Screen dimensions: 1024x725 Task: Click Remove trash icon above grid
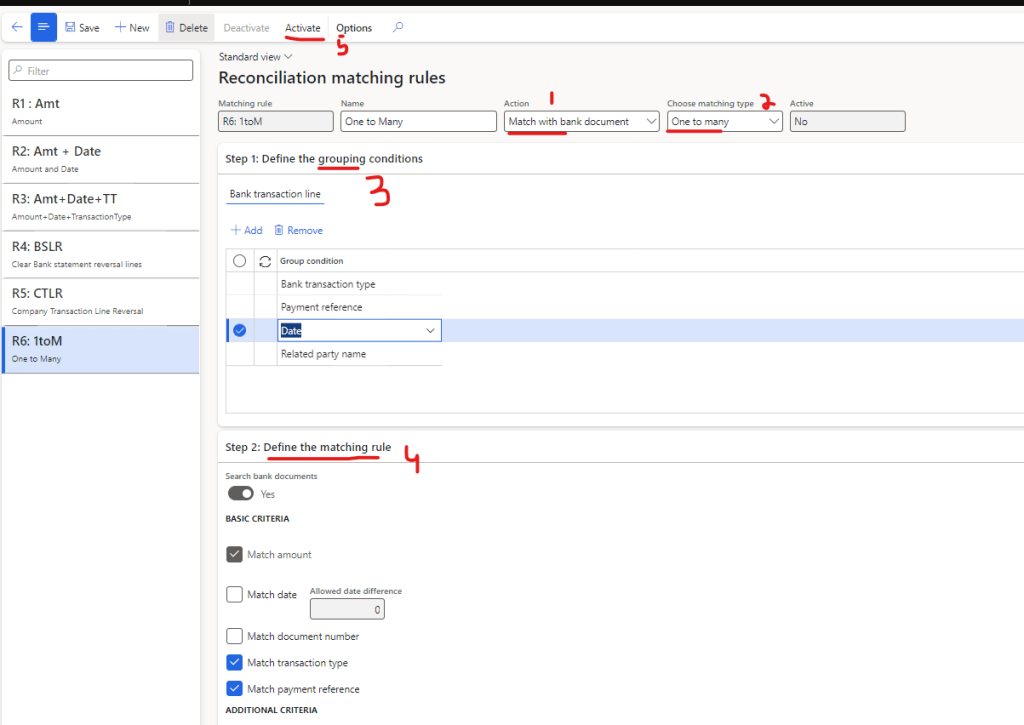279,230
